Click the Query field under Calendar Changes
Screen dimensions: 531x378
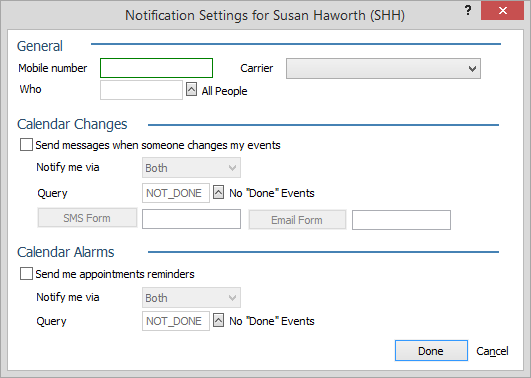click(x=176, y=193)
